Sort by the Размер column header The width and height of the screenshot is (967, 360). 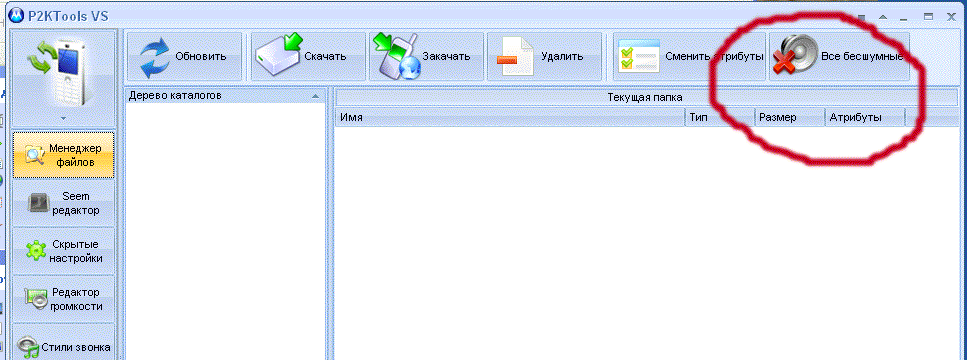[x=791, y=117]
